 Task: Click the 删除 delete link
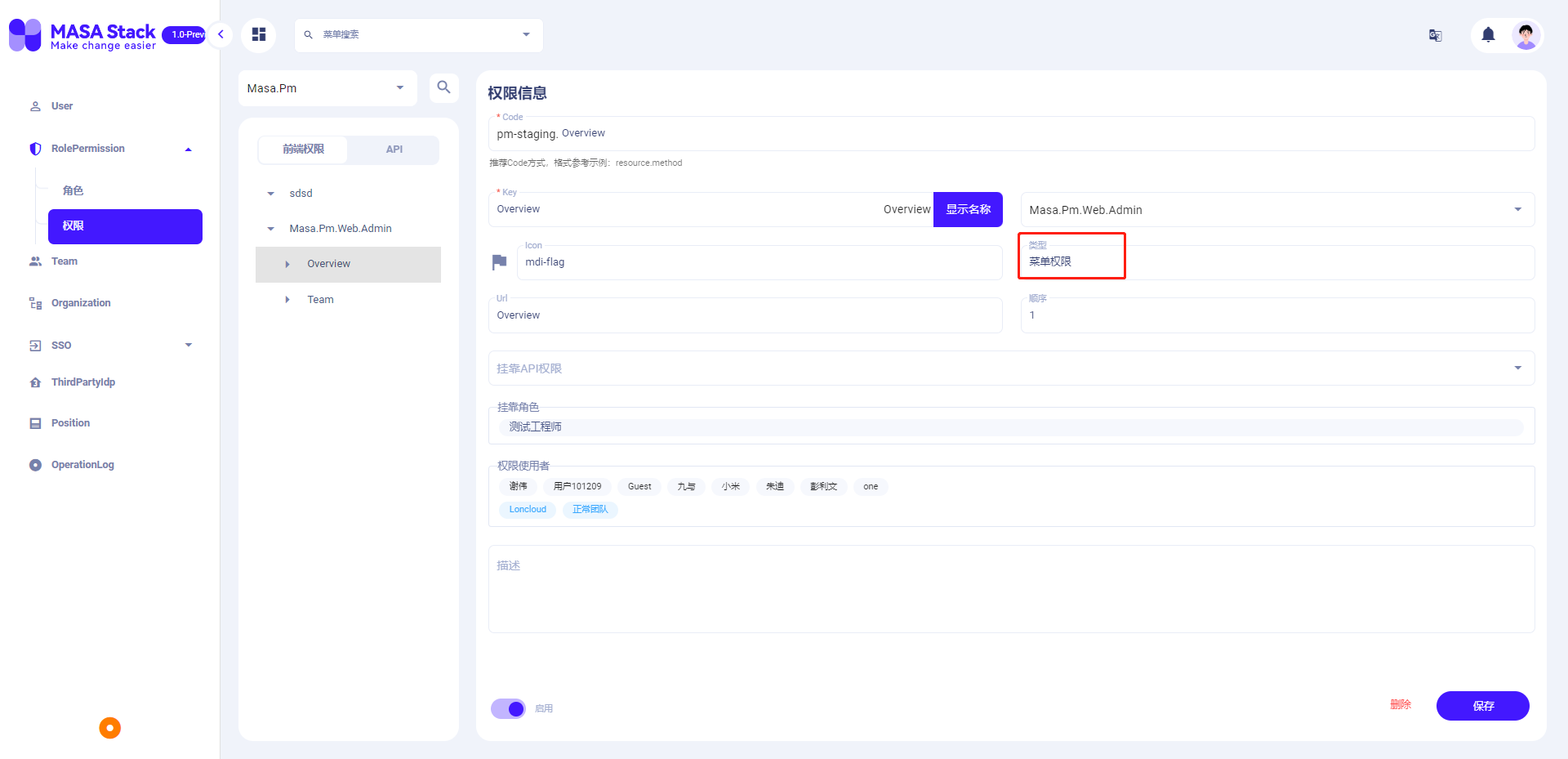1401,703
